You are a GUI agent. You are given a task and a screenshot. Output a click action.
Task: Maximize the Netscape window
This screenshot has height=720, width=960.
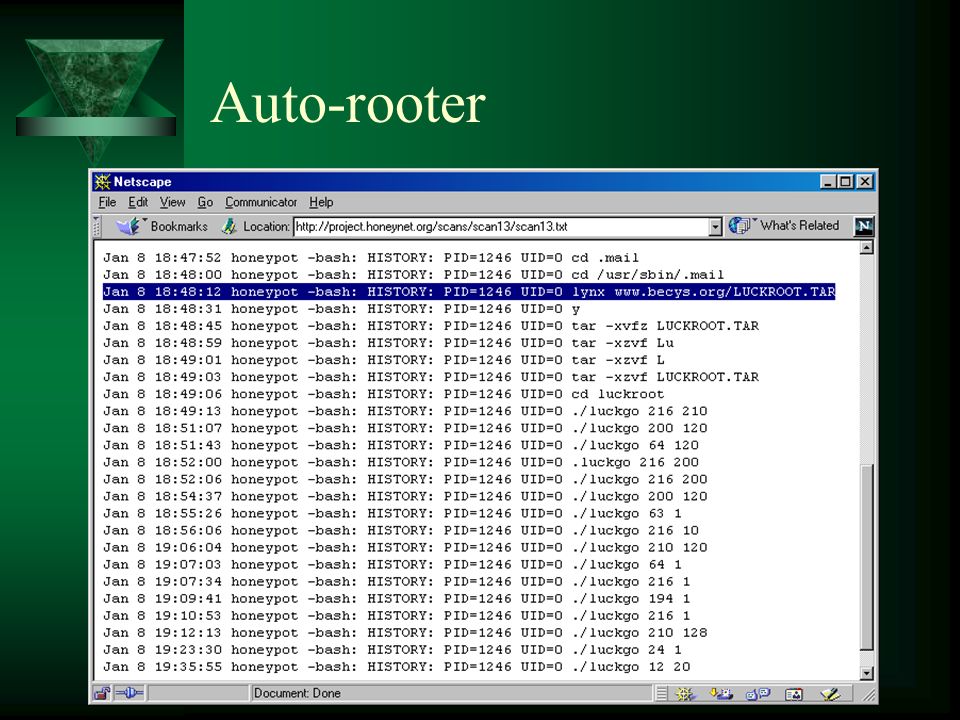[x=845, y=182]
